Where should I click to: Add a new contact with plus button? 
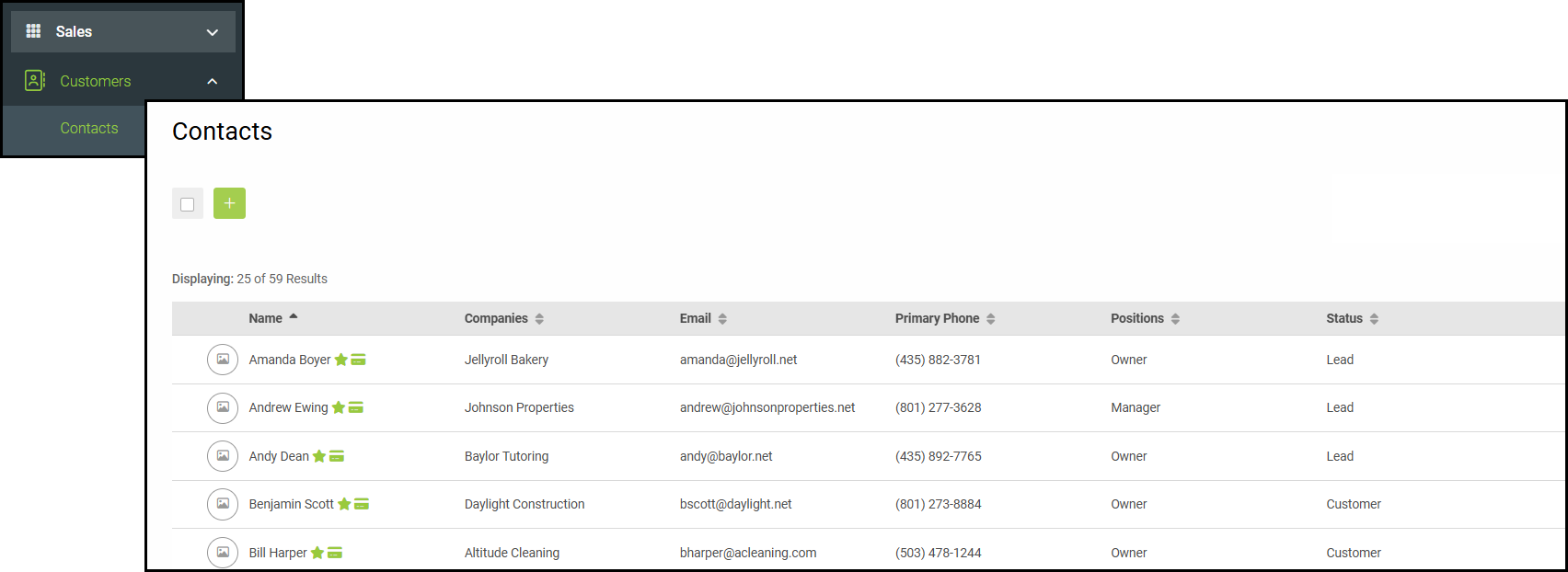[x=229, y=203]
